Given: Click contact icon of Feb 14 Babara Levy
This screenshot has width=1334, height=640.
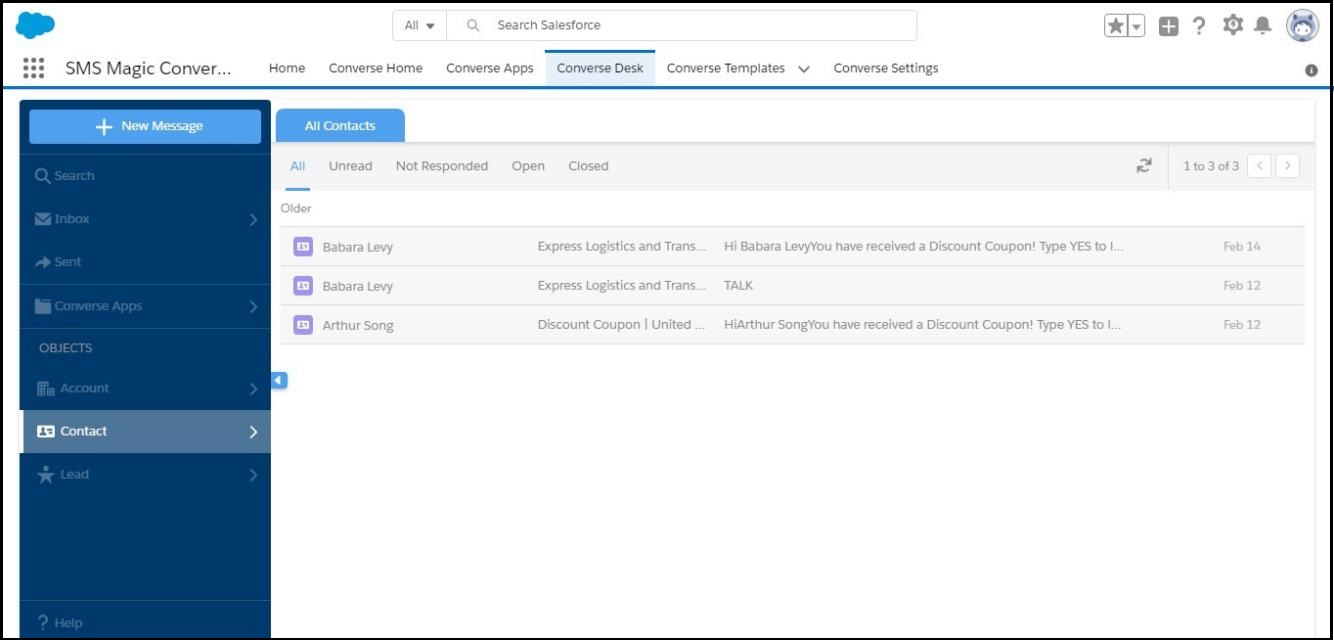Looking at the screenshot, I should coord(302,246).
